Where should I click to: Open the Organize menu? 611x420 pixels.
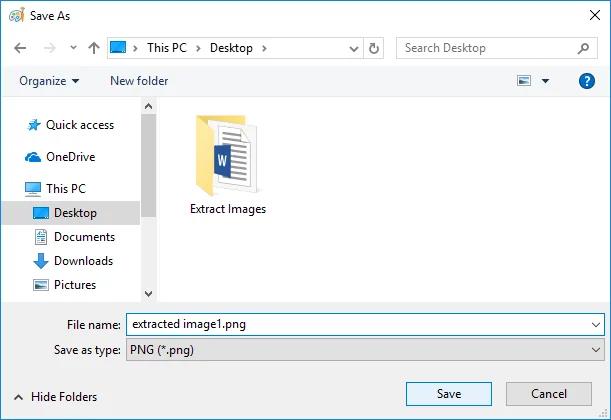pos(49,81)
